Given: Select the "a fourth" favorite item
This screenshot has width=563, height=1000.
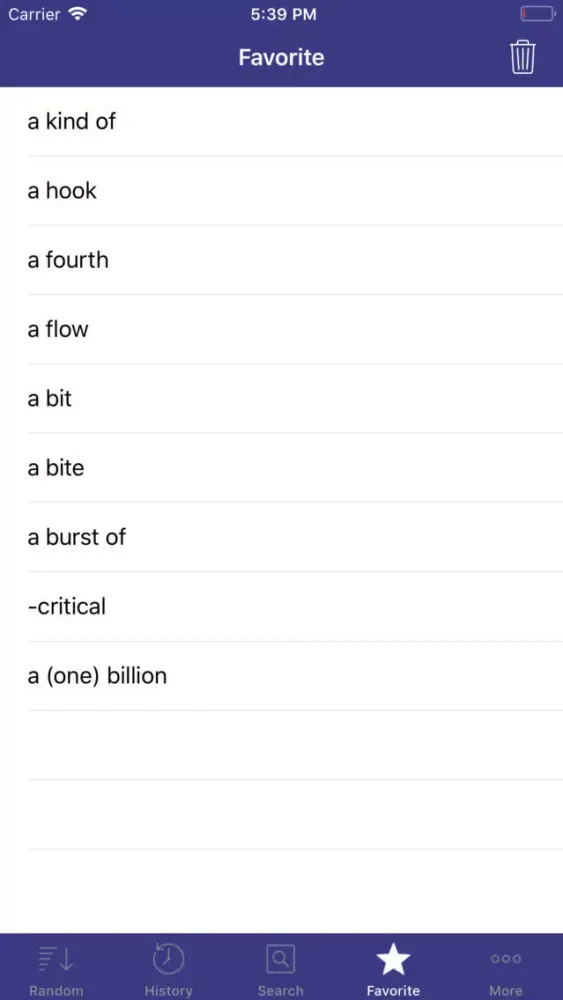Looking at the screenshot, I should 281,260.
